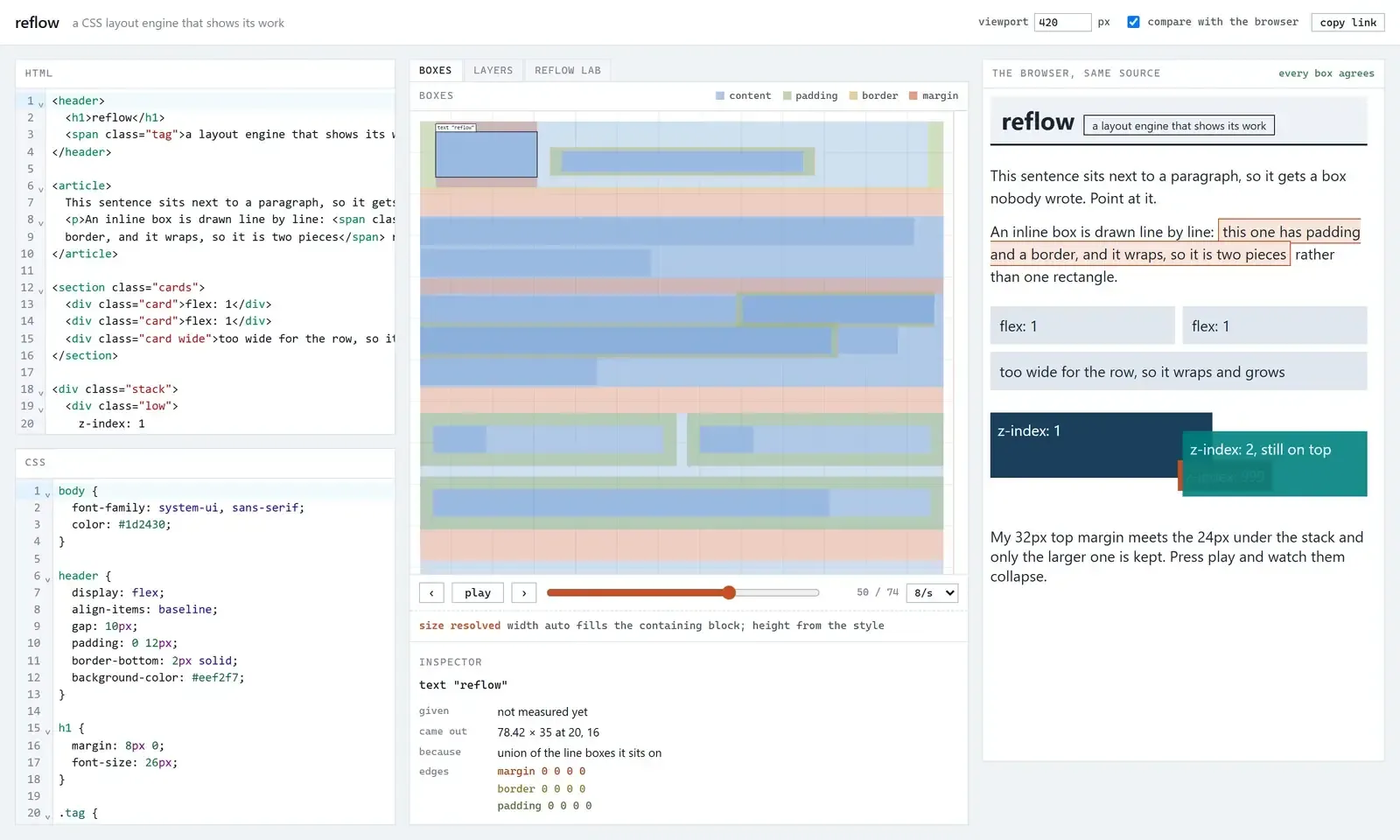Click the "<h1>reflow</h1>" HTML line
This screenshot has height=840, width=1400.
click(115, 117)
